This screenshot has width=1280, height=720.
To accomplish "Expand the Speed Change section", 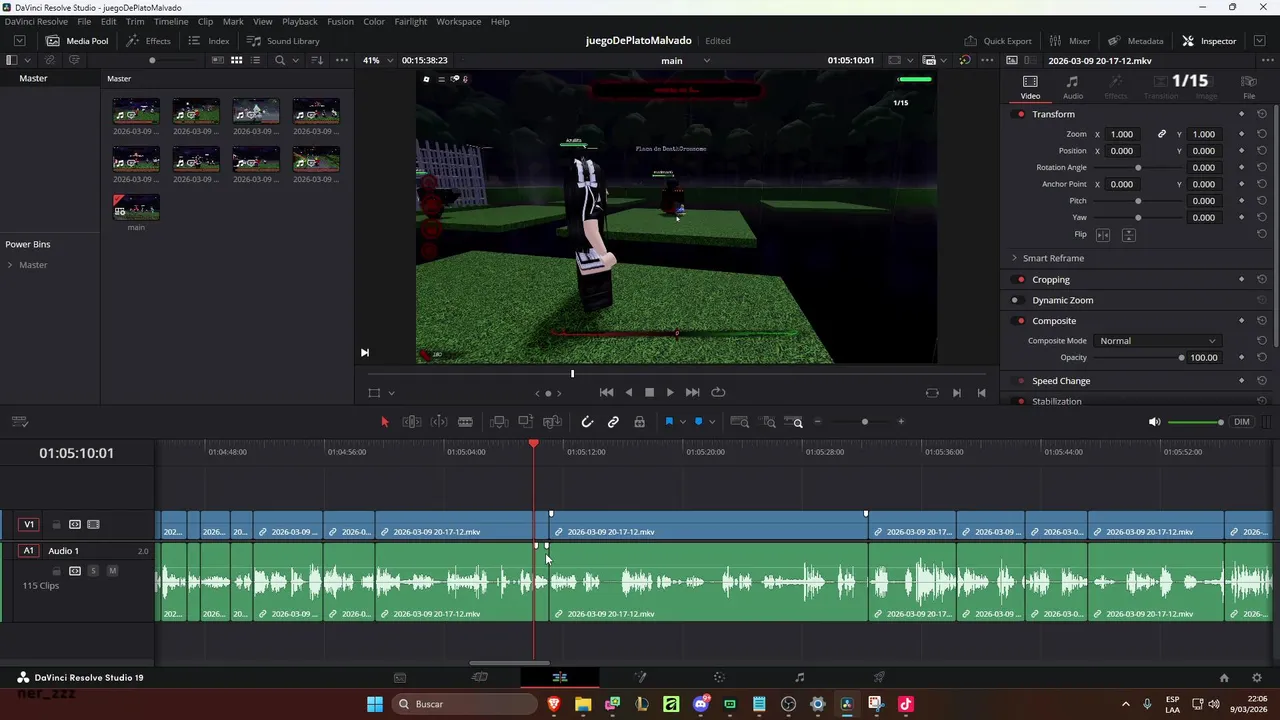I will click(1061, 381).
